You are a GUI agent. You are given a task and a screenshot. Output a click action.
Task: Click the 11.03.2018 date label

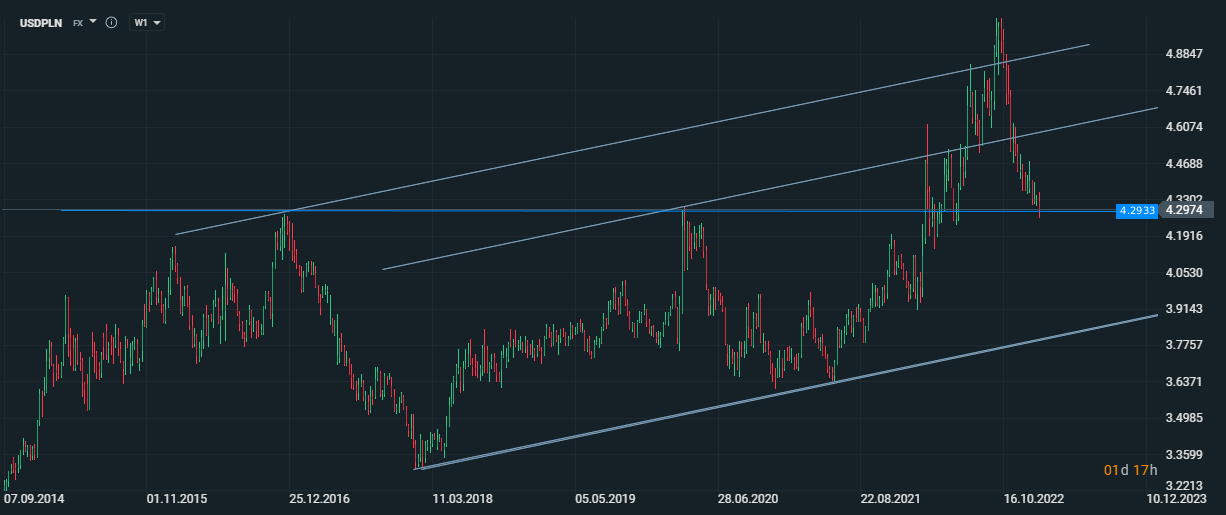point(462,497)
